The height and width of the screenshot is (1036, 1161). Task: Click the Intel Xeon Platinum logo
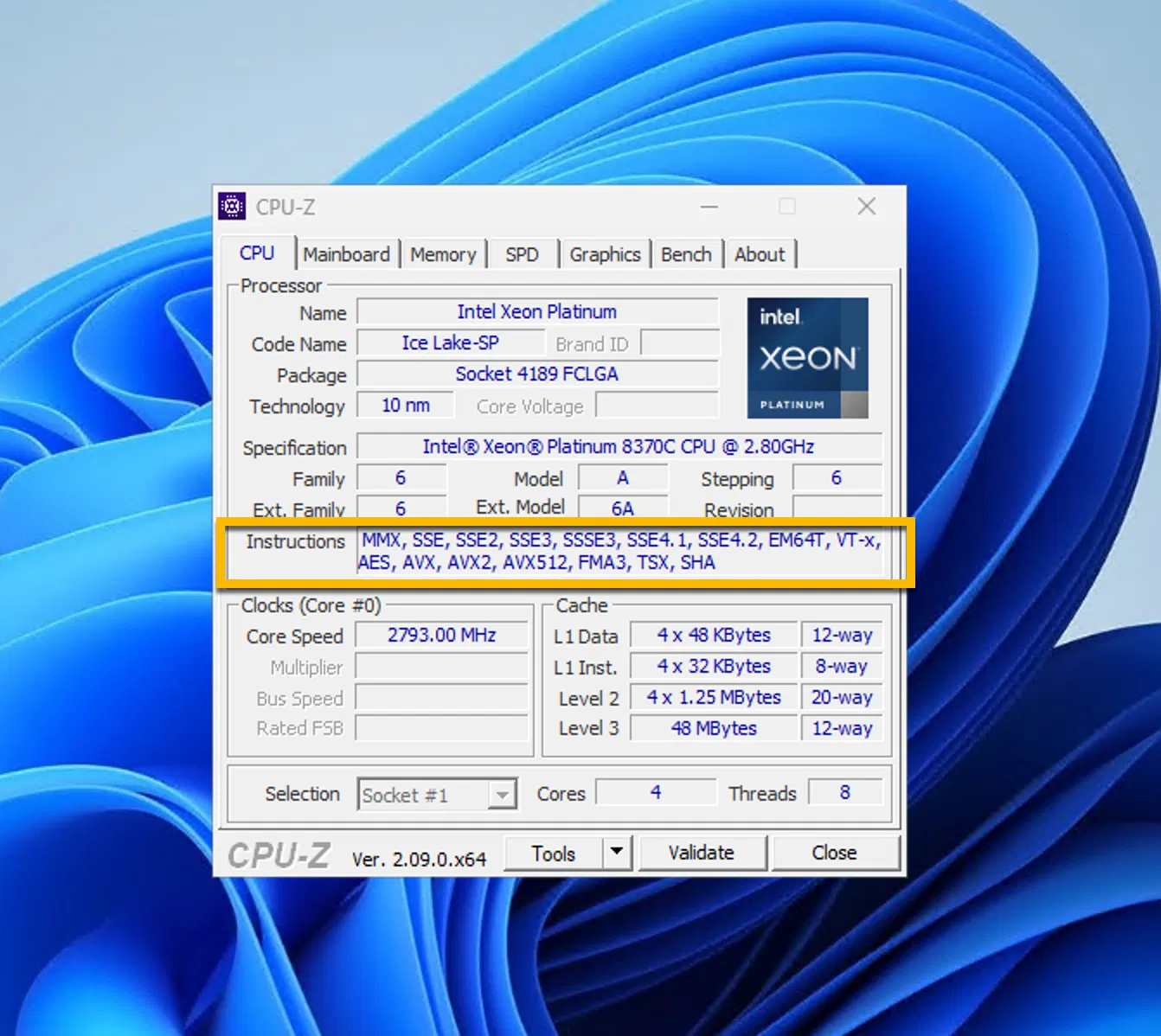coord(807,358)
